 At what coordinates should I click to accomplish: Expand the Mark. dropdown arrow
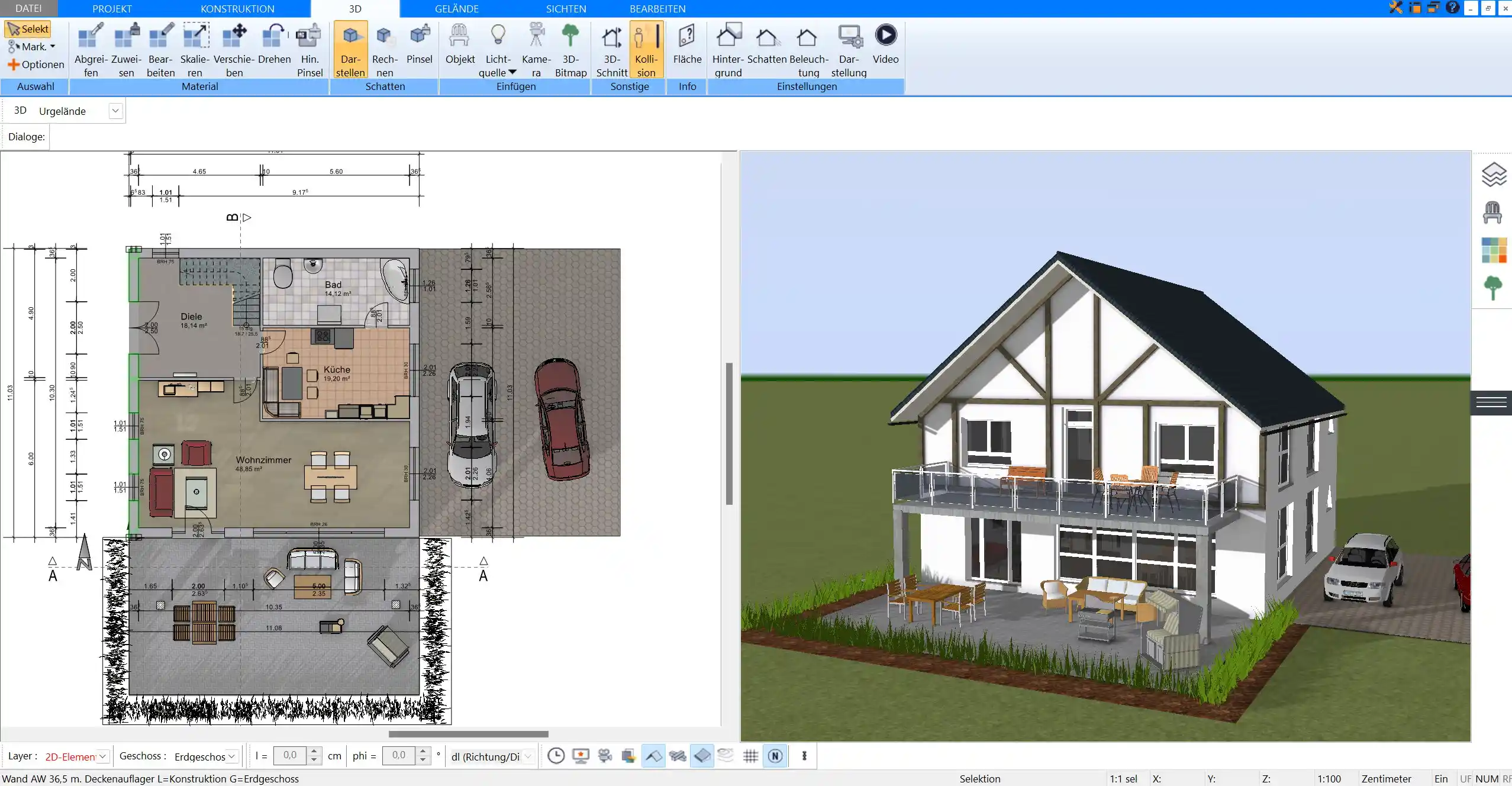[53, 47]
